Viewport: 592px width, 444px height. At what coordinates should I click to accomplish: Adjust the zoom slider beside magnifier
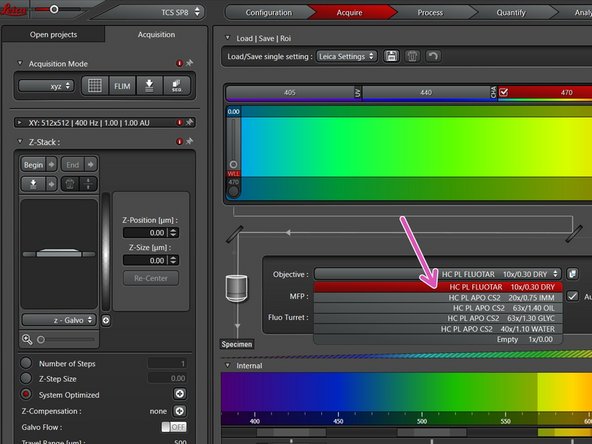click(x=66, y=340)
